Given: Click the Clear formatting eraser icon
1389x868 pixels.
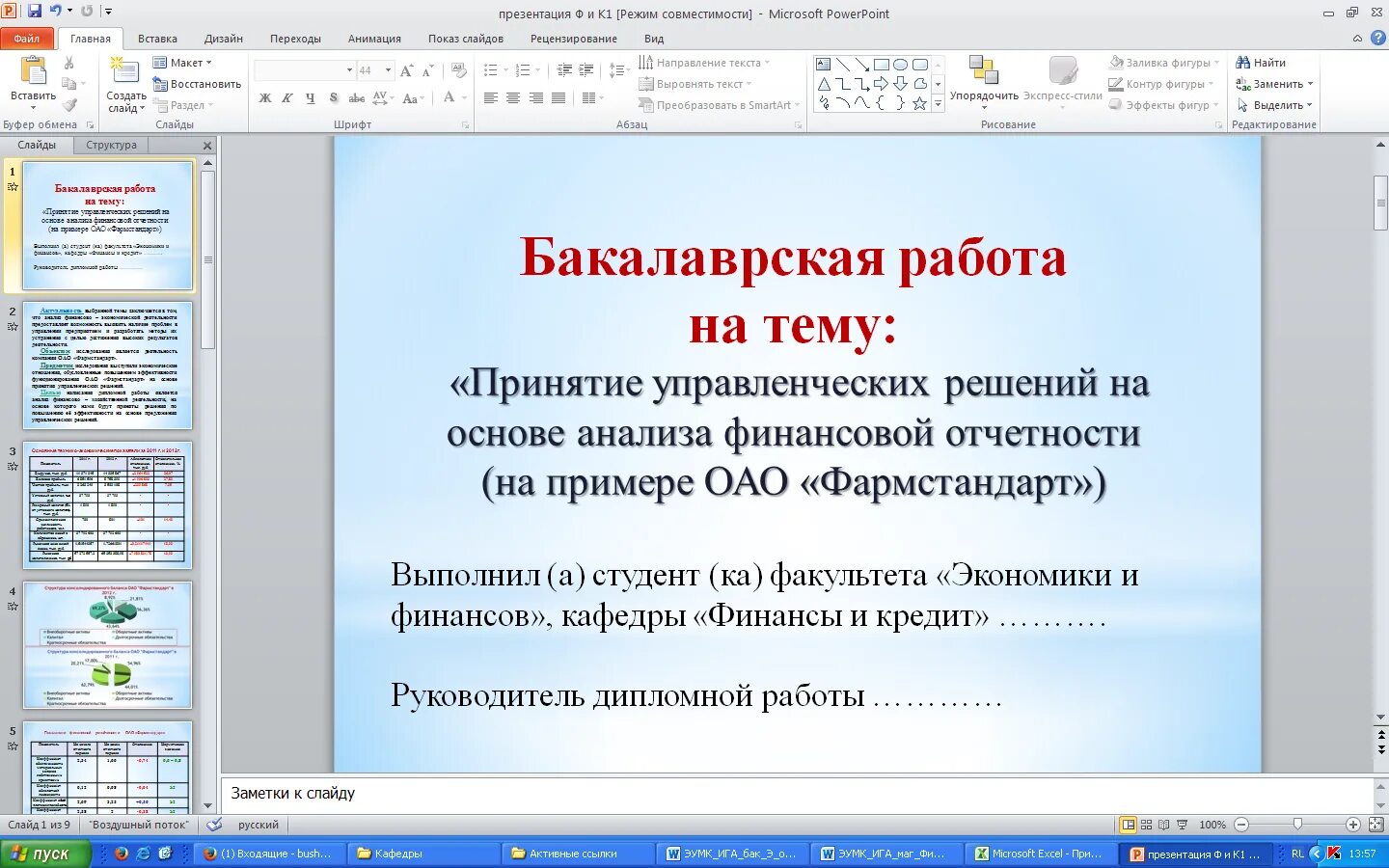Looking at the screenshot, I should click(459, 70).
